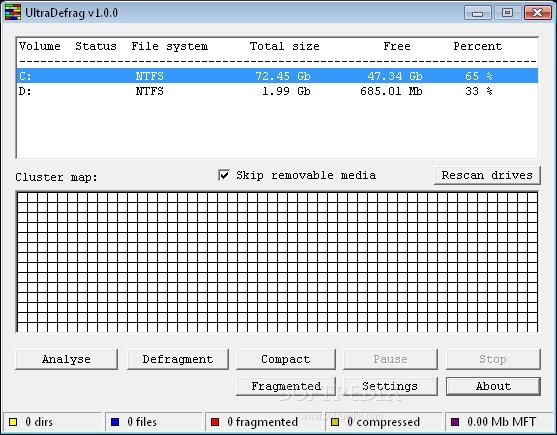Viewport: 557px width, 435px height.
Task: Click the Cluster map: label
Action: (x=56, y=177)
